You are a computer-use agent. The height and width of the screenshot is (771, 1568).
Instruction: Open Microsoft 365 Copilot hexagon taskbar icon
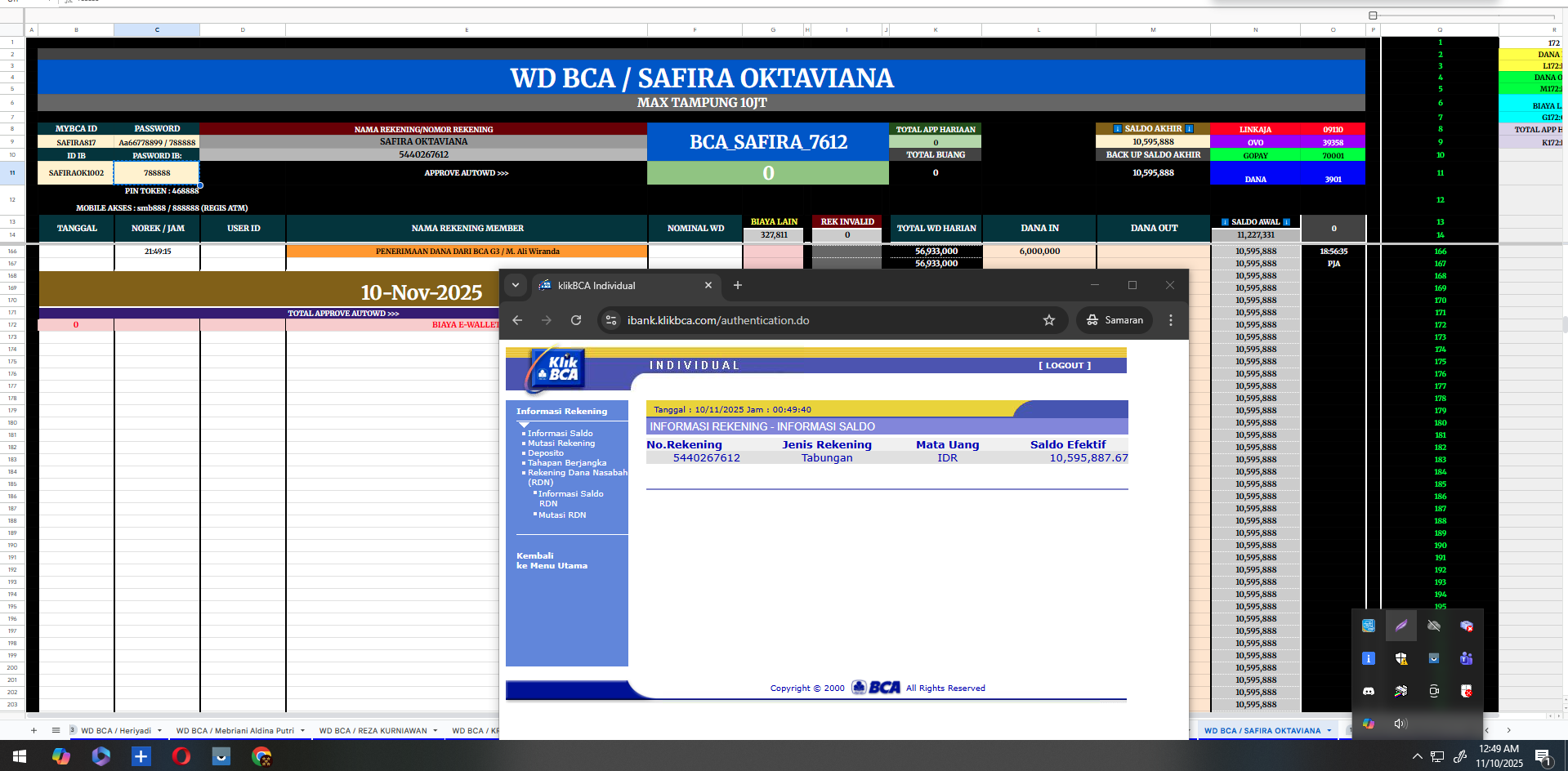101,756
